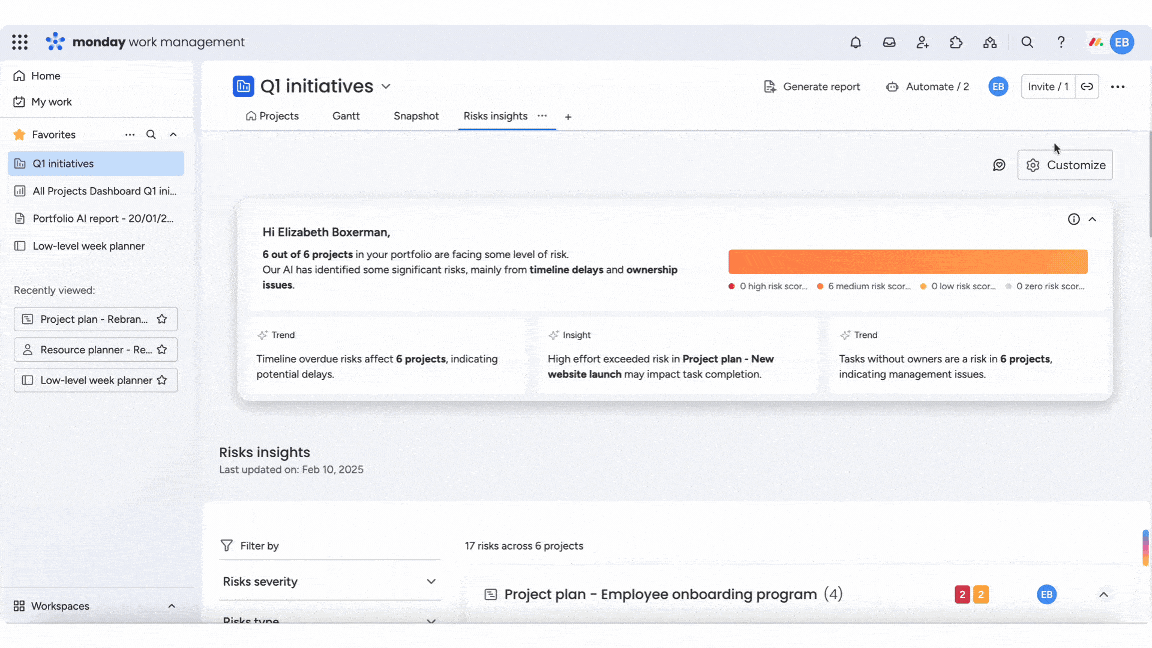Screen dimensions: 1152x648
Task: Click the Invite / 1 button
Action: pyautogui.click(x=1048, y=87)
